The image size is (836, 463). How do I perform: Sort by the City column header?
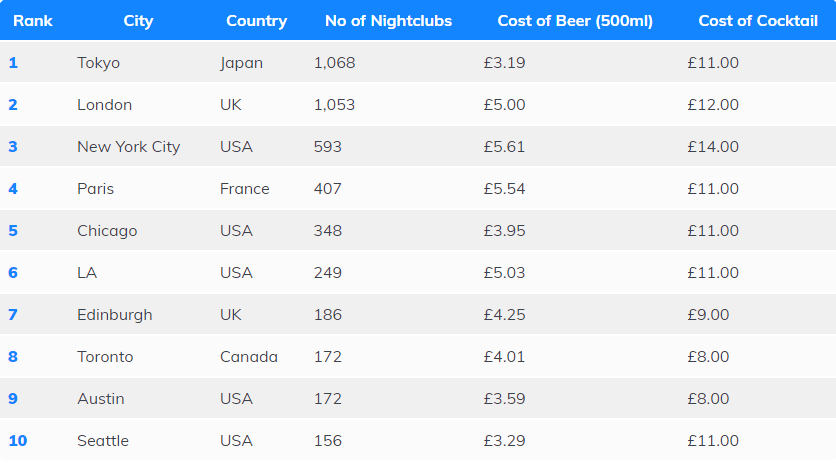coord(138,21)
